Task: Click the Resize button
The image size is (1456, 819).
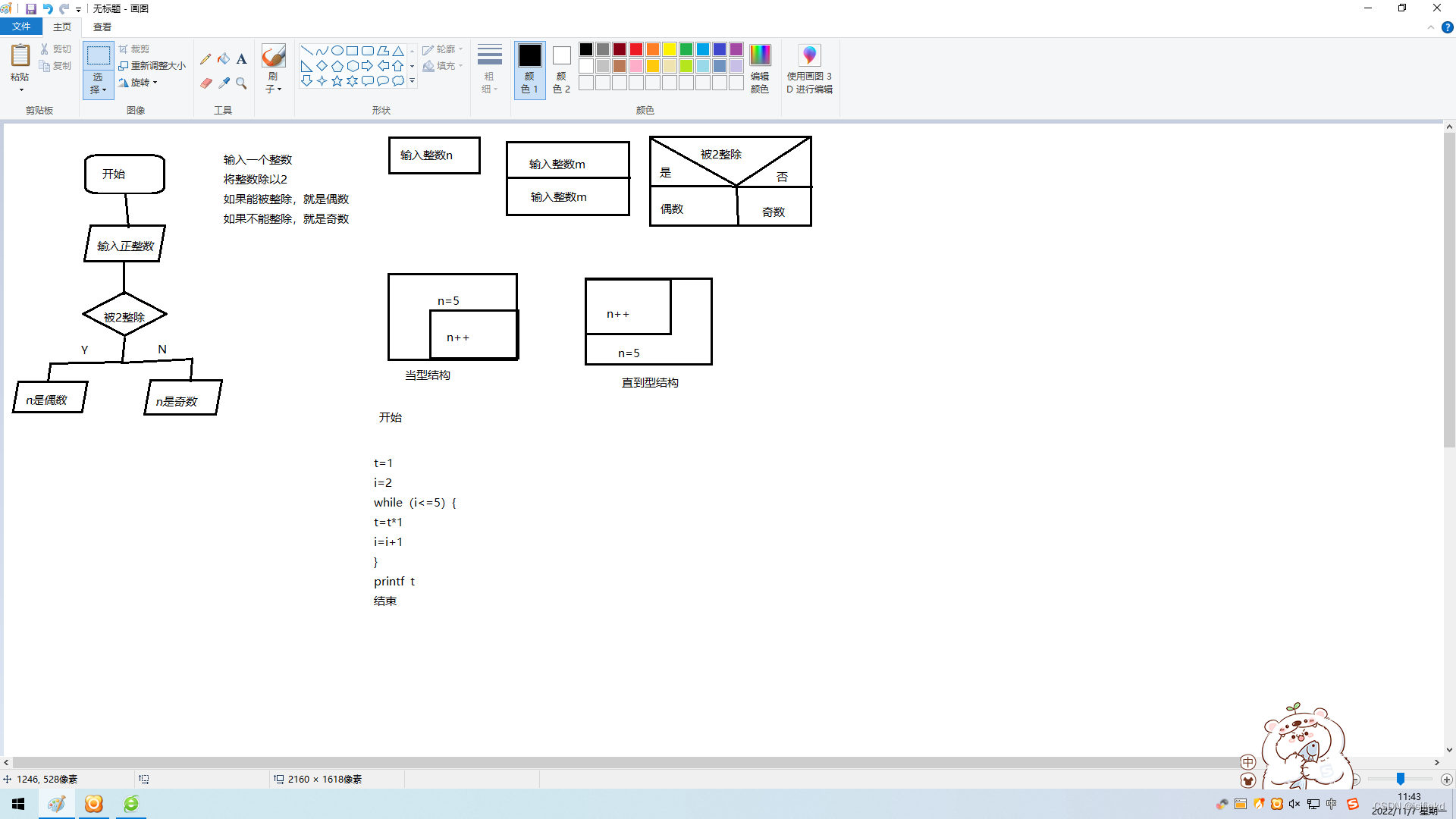Action: 152,66
